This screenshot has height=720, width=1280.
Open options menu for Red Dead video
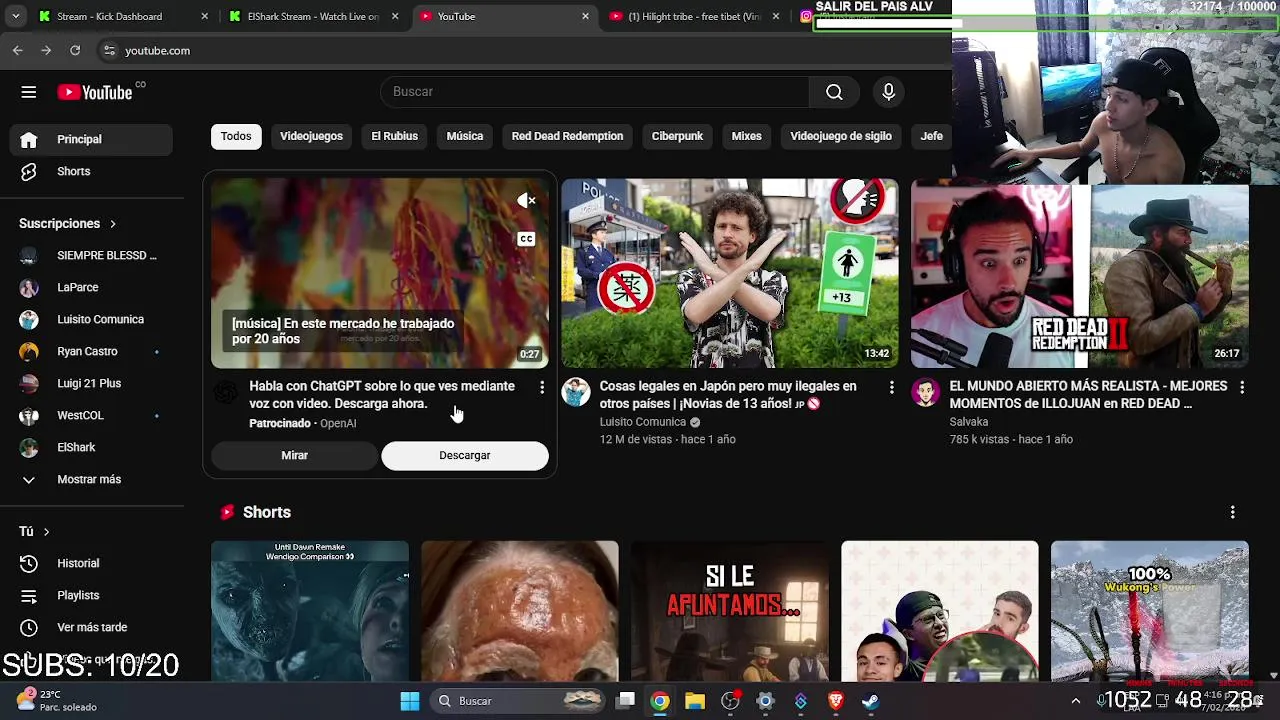(1242, 387)
